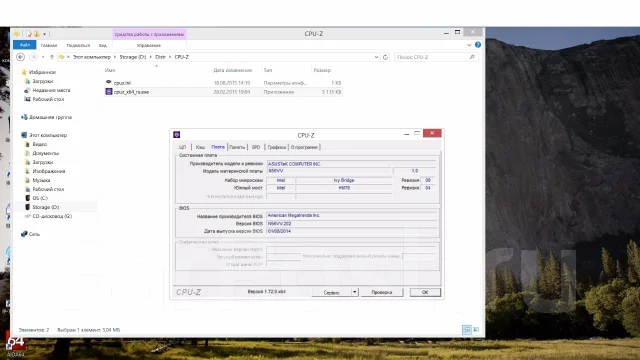Open the address bar history dropdown

click(x=376, y=57)
